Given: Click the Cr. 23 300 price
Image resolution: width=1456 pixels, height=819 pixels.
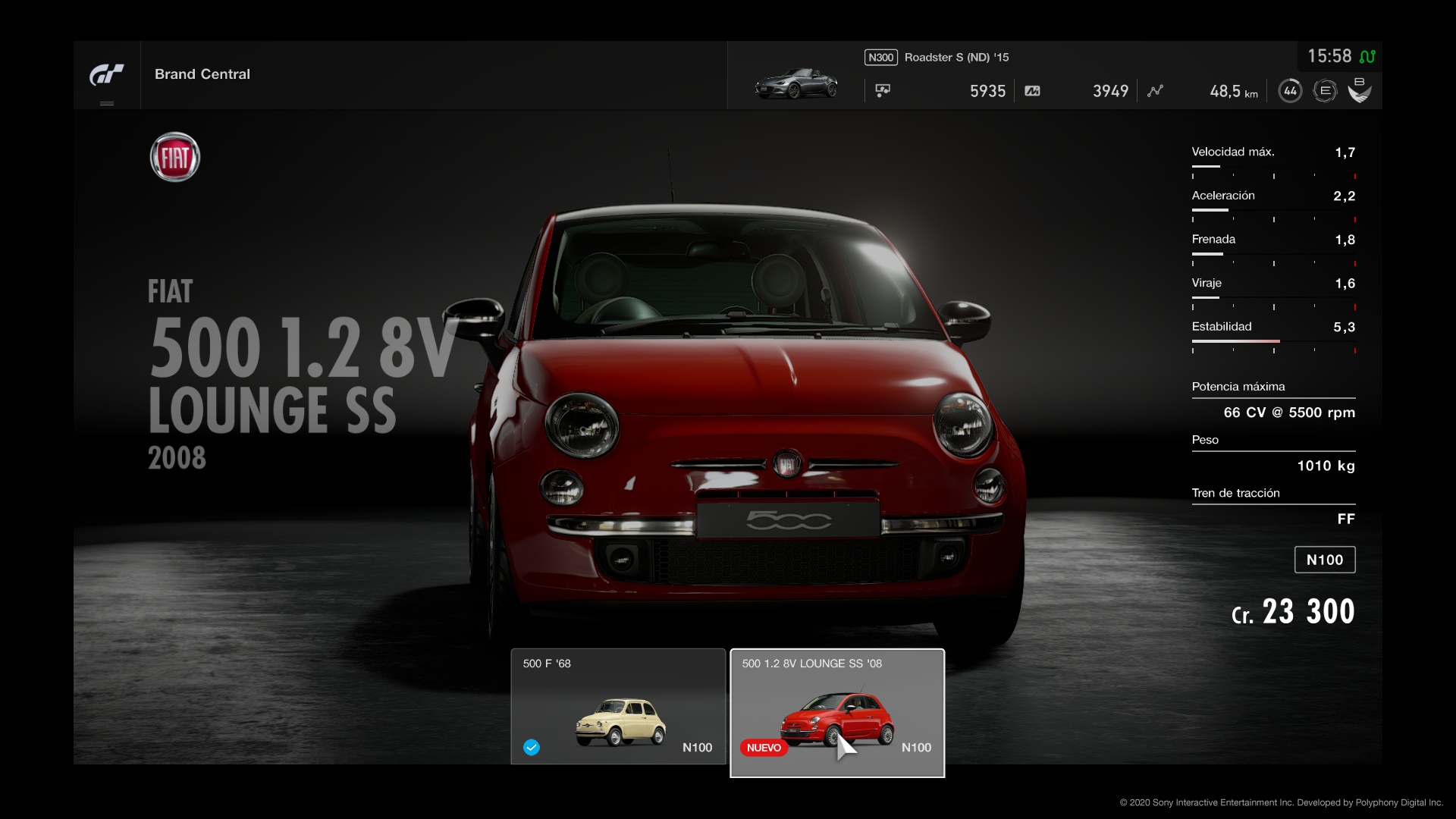Looking at the screenshot, I should click(1293, 611).
